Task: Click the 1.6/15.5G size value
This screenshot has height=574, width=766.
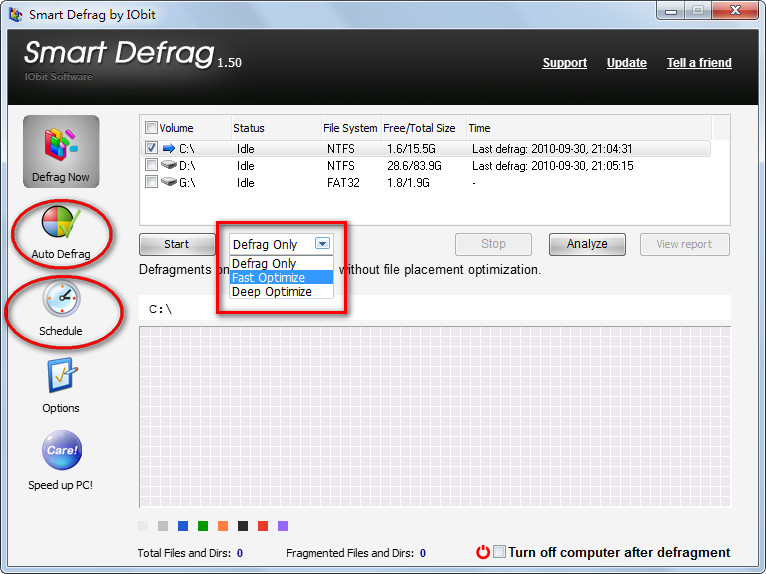Action: click(411, 149)
